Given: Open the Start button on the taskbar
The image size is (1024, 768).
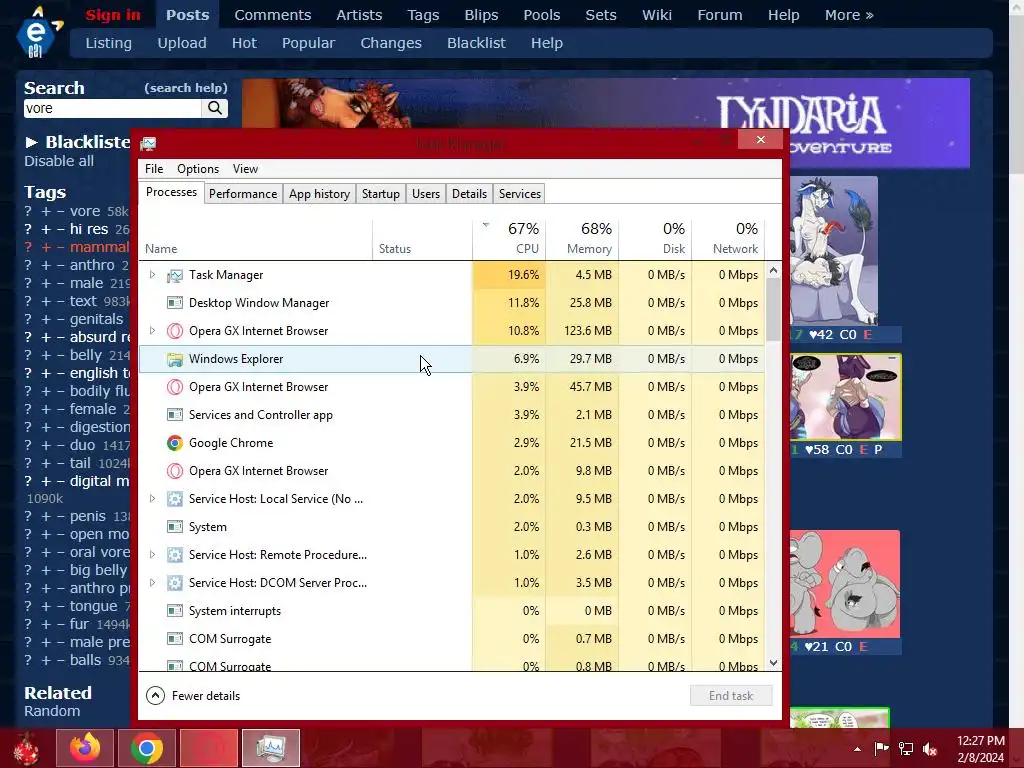Looking at the screenshot, I should click(27, 748).
